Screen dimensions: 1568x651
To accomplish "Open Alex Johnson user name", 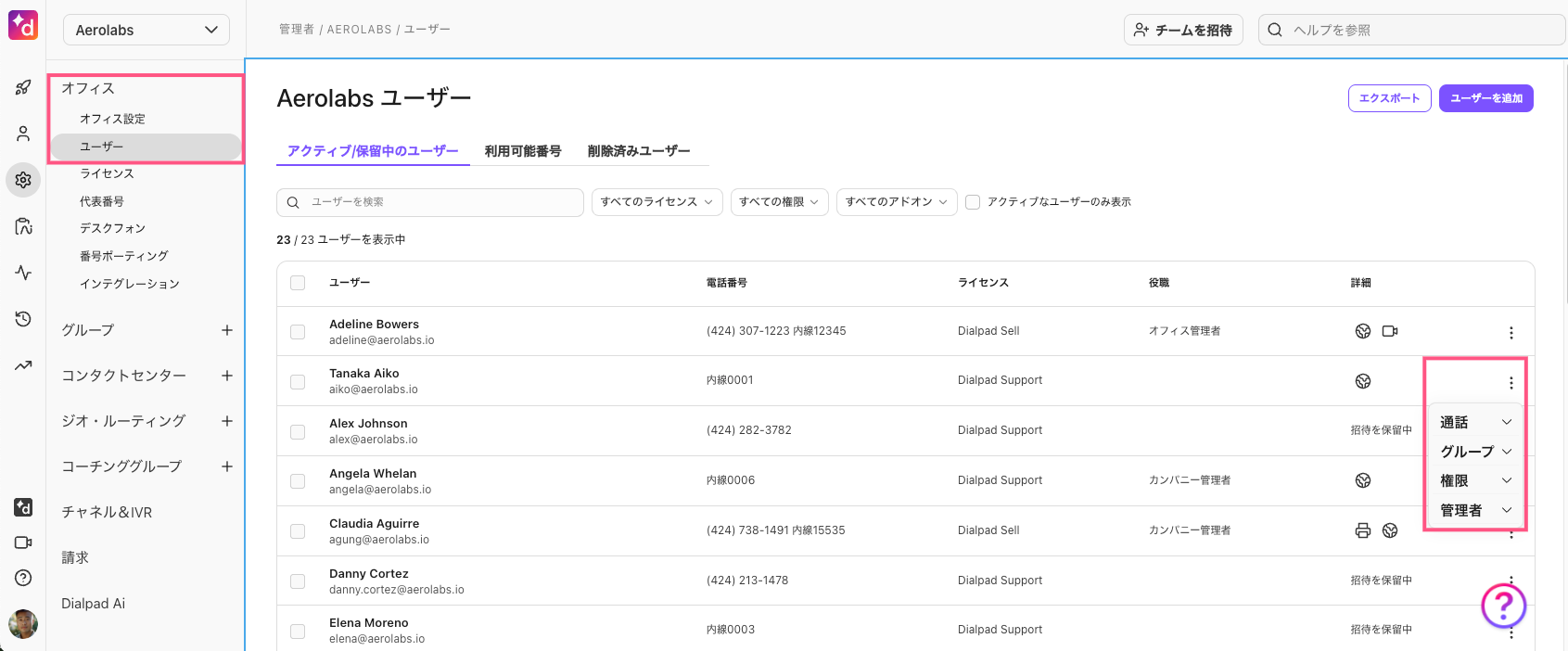I will coord(368,424).
